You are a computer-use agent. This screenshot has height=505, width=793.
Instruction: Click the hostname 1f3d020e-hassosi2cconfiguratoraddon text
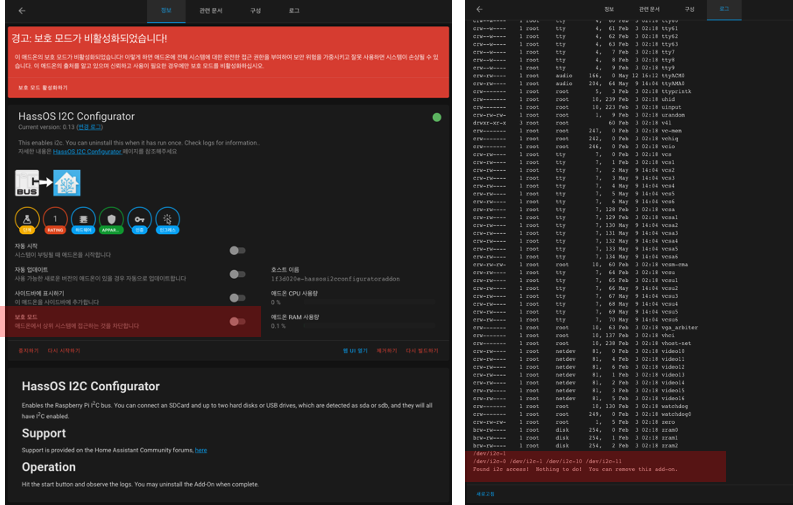pos(335,279)
